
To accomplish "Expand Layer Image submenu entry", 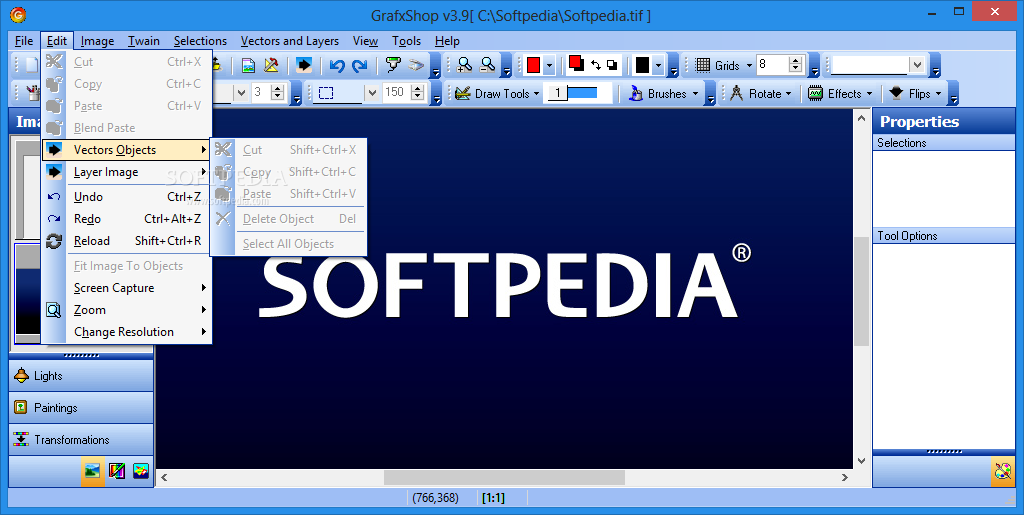I will coord(127,172).
